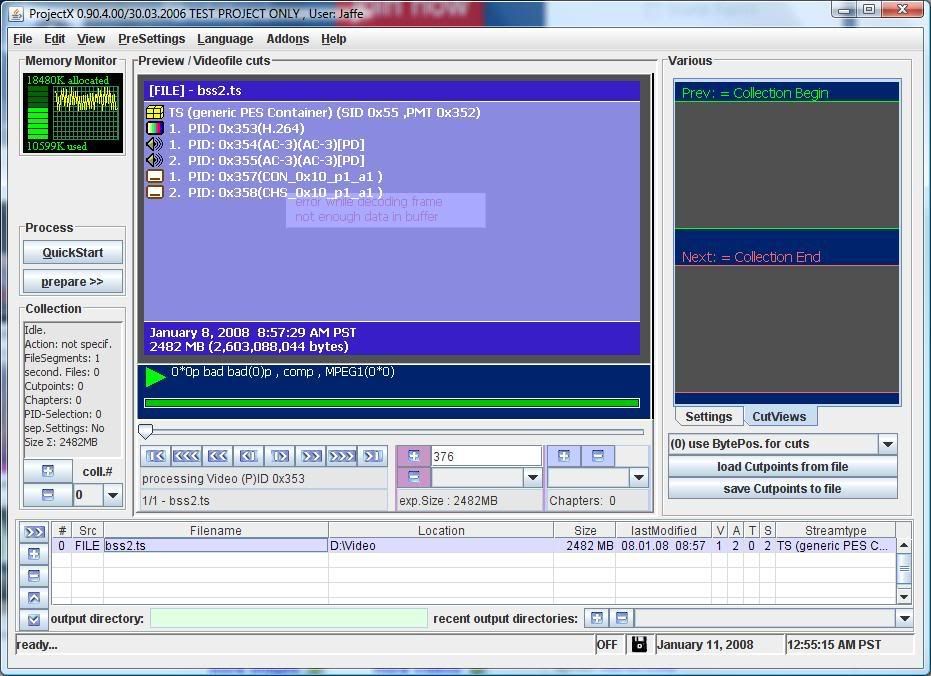Image resolution: width=931 pixels, height=676 pixels.
Task: Click save Cutpoints to file
Action: 782,488
